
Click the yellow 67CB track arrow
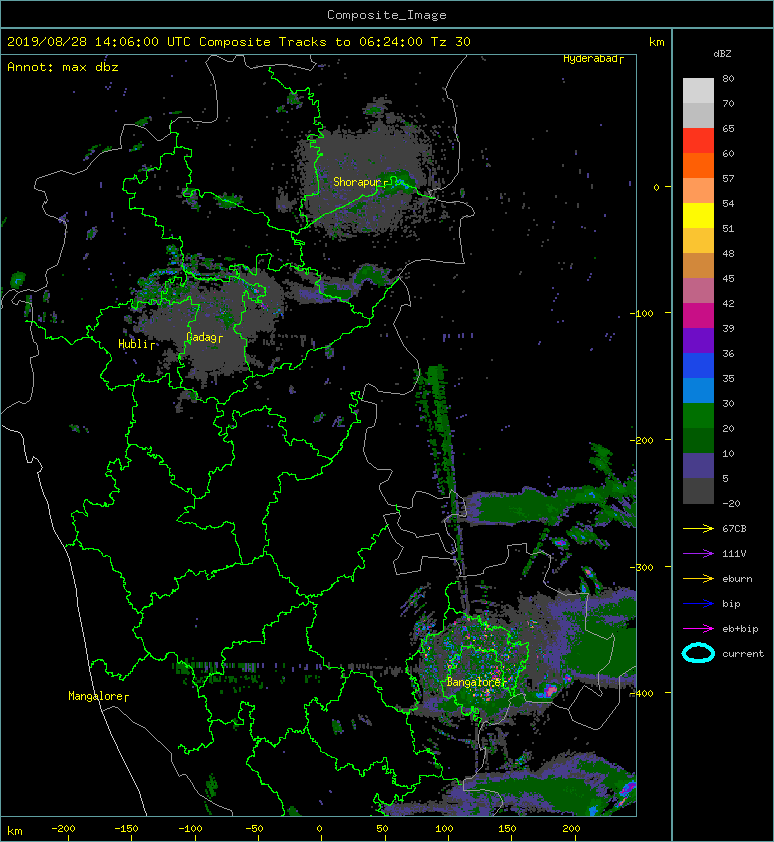pyautogui.click(x=698, y=528)
